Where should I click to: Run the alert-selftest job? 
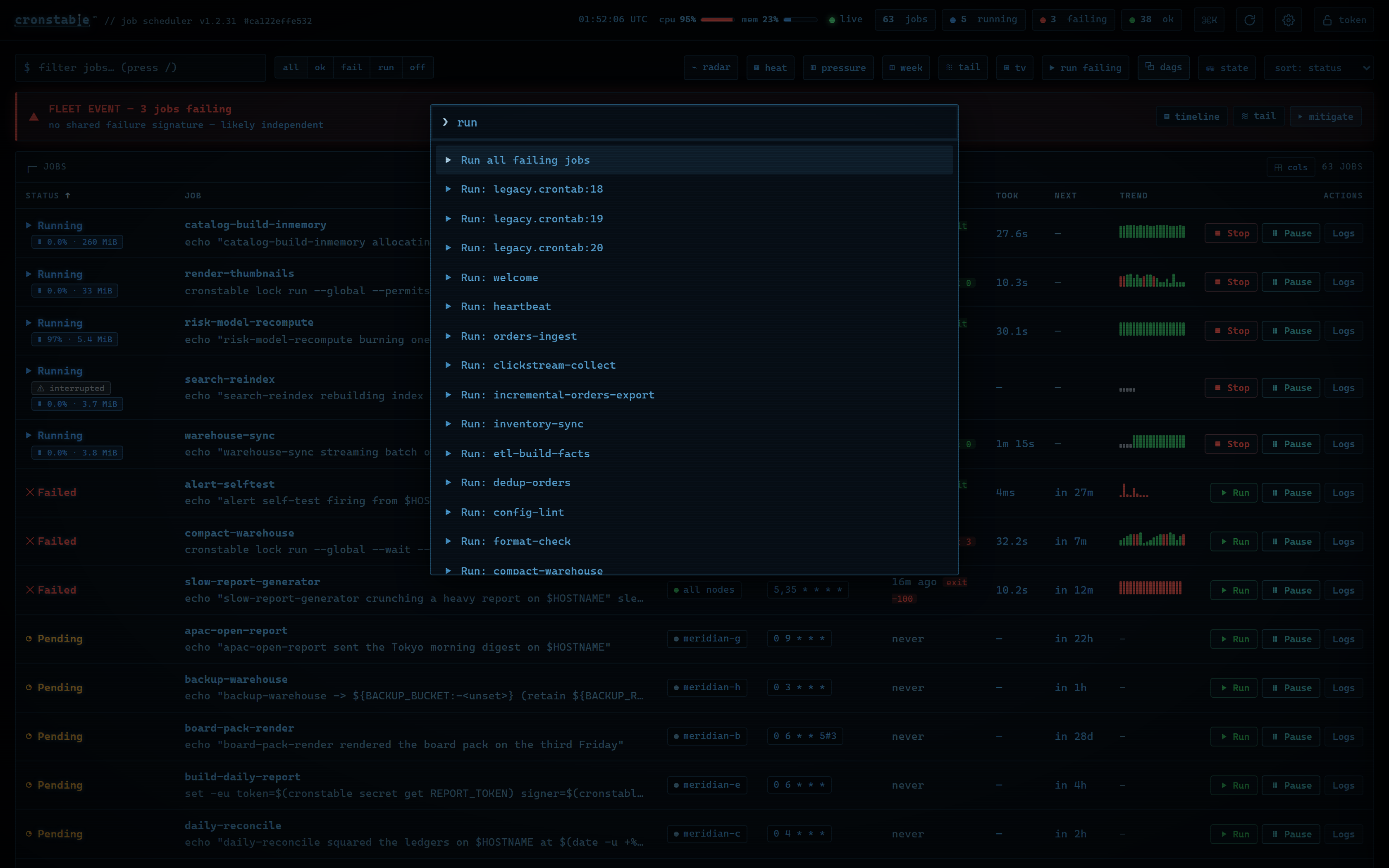pyautogui.click(x=1234, y=493)
